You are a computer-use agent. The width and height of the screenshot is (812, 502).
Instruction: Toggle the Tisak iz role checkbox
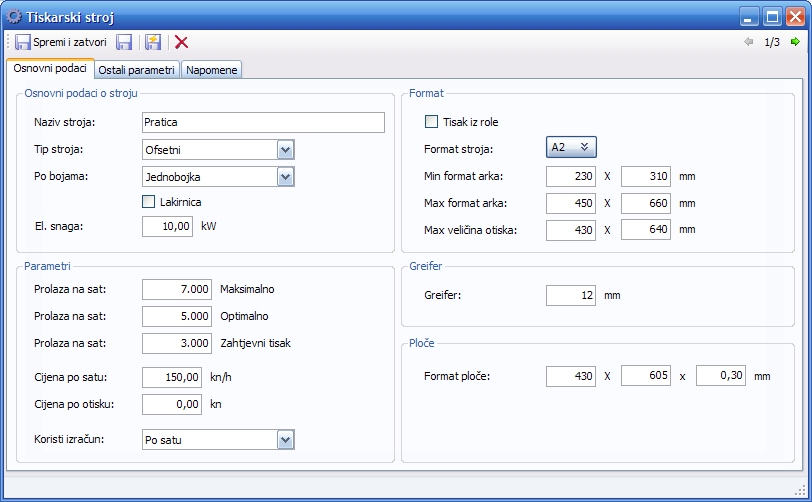click(432, 122)
